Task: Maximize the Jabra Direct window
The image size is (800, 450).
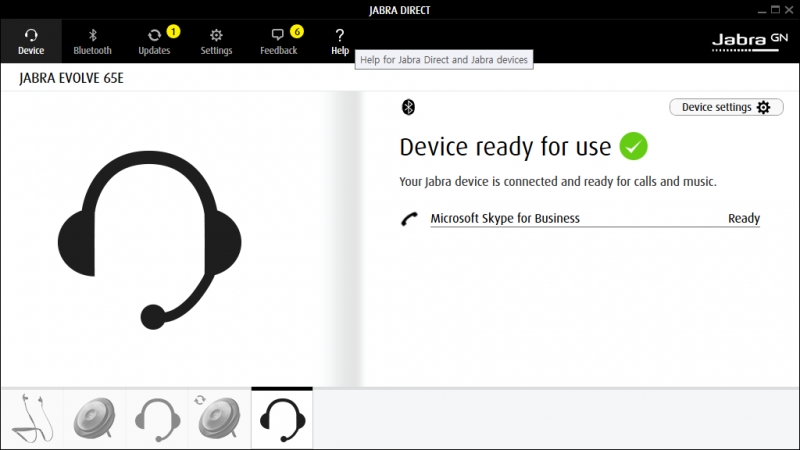Action: (776, 10)
